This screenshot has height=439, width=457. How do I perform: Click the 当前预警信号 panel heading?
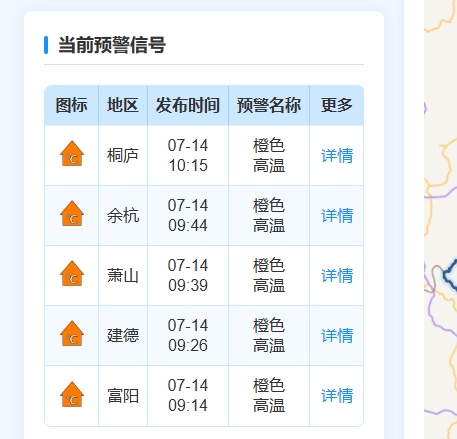tap(112, 45)
